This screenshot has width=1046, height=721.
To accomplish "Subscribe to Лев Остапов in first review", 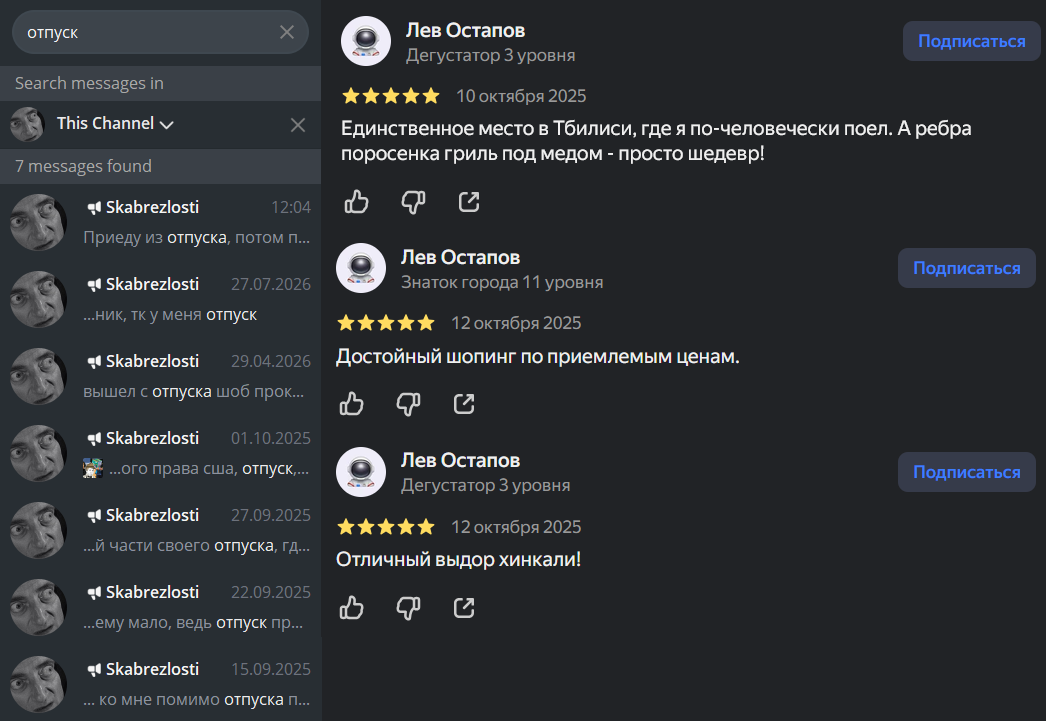I will (x=971, y=41).
